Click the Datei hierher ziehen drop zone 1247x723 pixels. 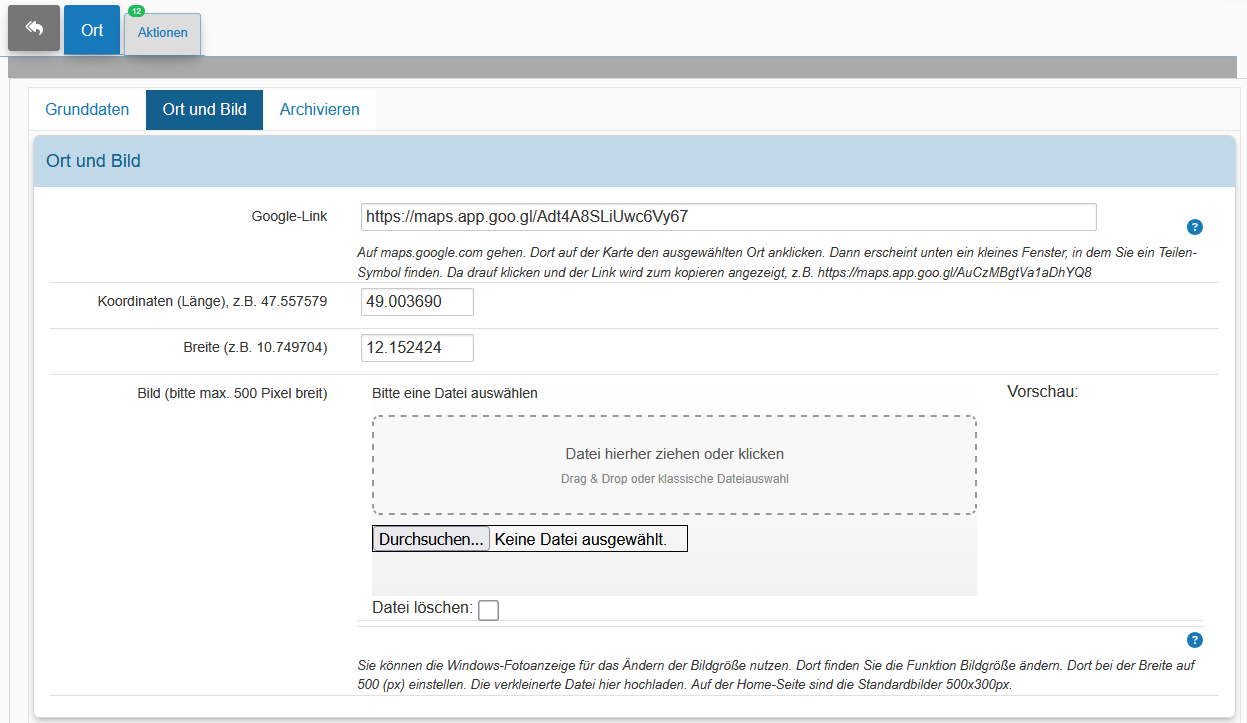pyautogui.click(x=674, y=465)
